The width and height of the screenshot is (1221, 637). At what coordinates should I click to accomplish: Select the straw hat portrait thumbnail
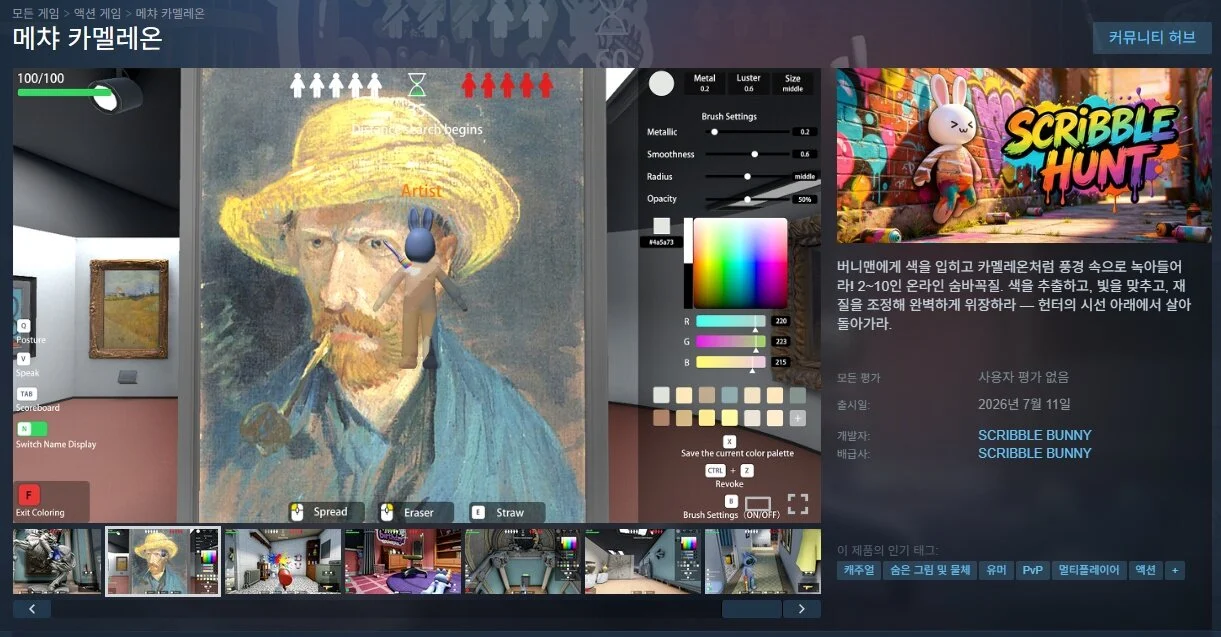163,561
